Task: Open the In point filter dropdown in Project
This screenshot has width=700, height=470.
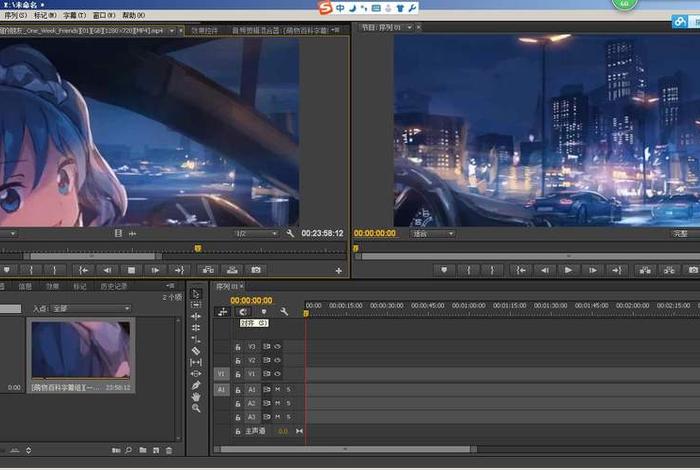Action: pyautogui.click(x=92, y=308)
